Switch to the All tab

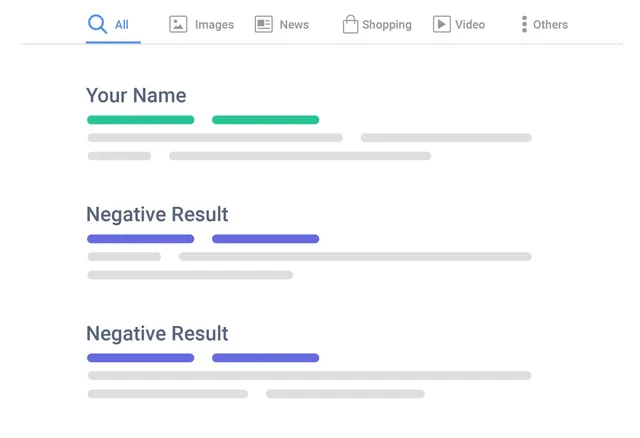click(122, 25)
